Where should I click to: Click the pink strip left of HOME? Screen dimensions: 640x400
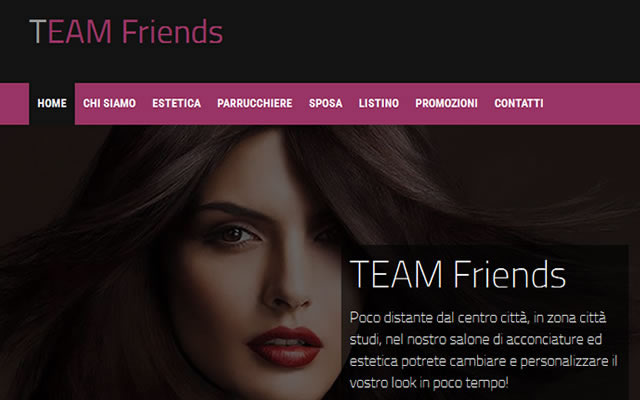14,104
